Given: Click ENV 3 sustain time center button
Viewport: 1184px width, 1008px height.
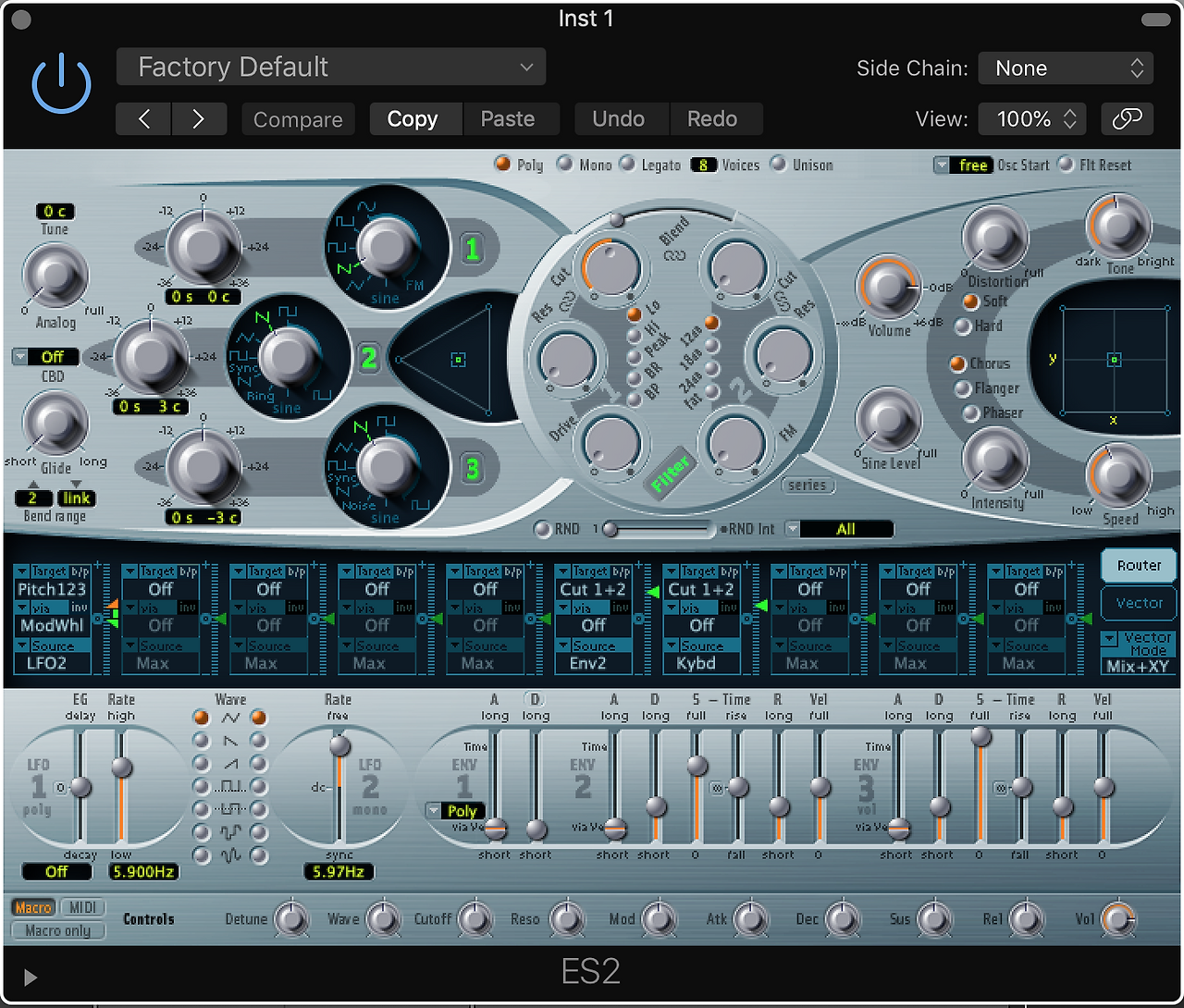Looking at the screenshot, I should pyautogui.click(x=1000, y=788).
